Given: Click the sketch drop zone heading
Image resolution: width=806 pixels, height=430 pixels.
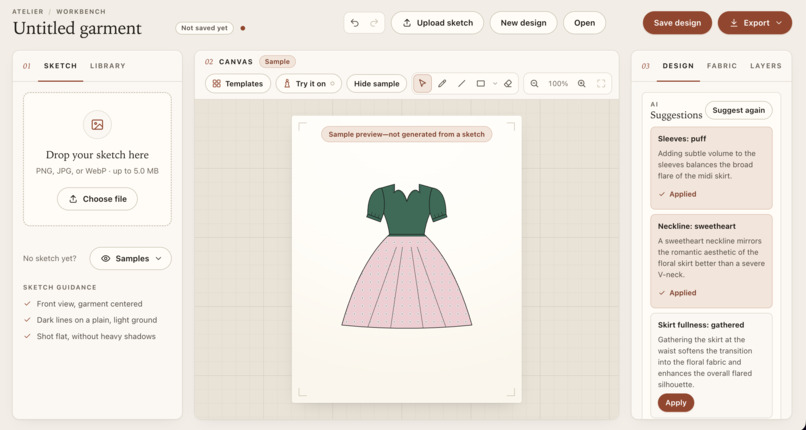Looking at the screenshot, I should click(x=97, y=155).
